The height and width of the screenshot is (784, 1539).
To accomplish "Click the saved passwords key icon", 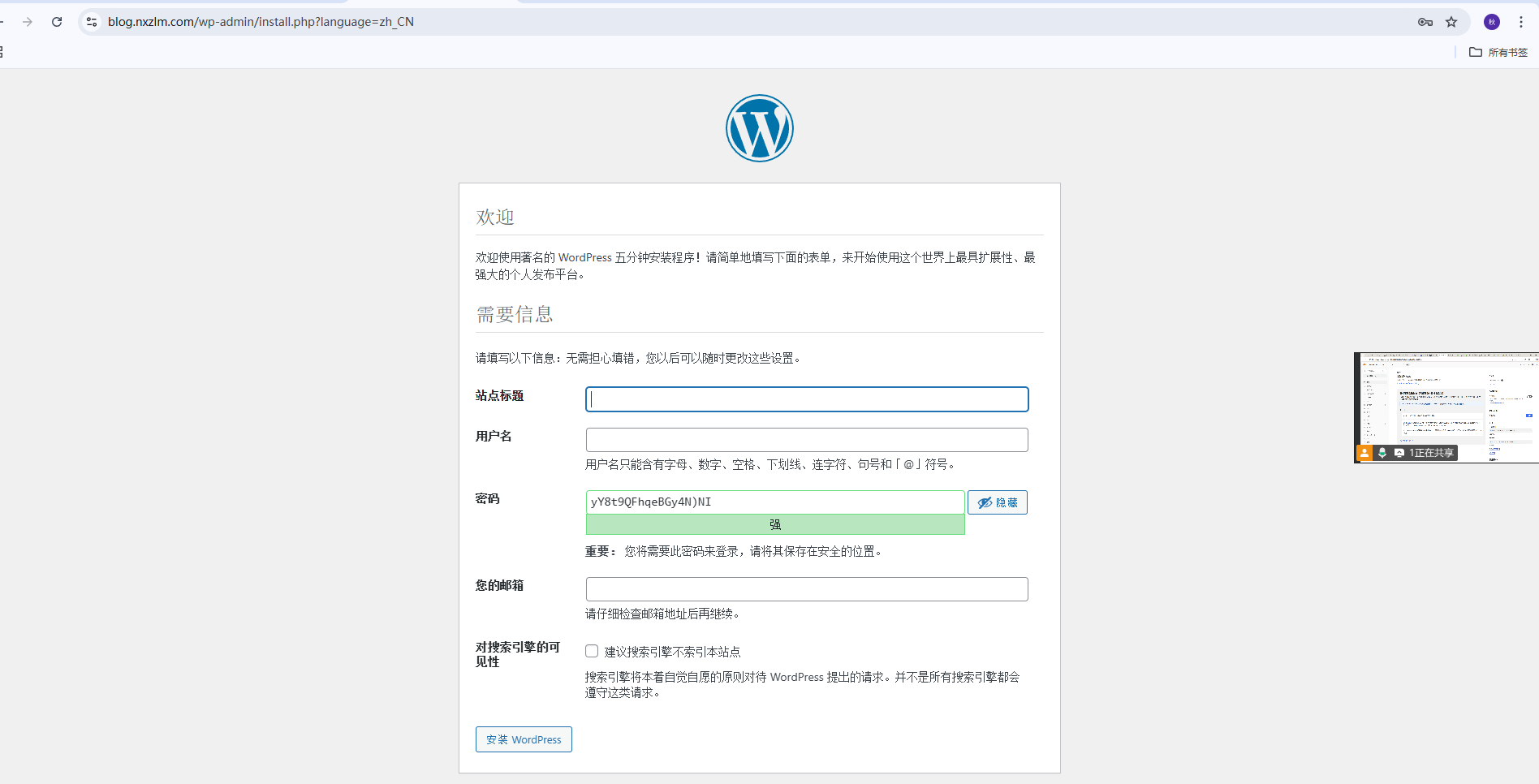I will tap(1425, 22).
